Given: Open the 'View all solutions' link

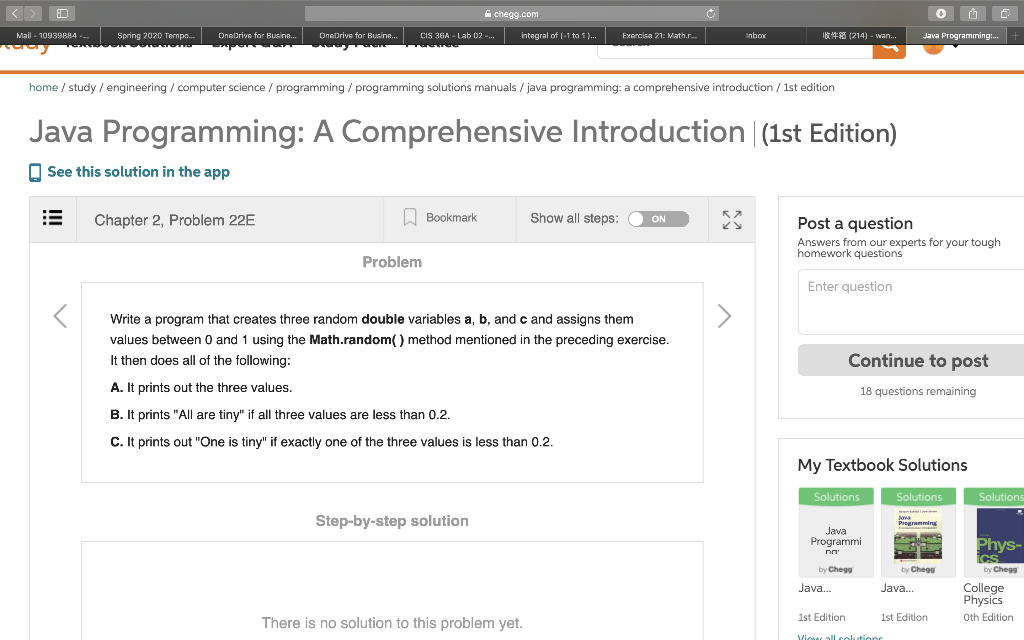Looking at the screenshot, I should point(840,636).
